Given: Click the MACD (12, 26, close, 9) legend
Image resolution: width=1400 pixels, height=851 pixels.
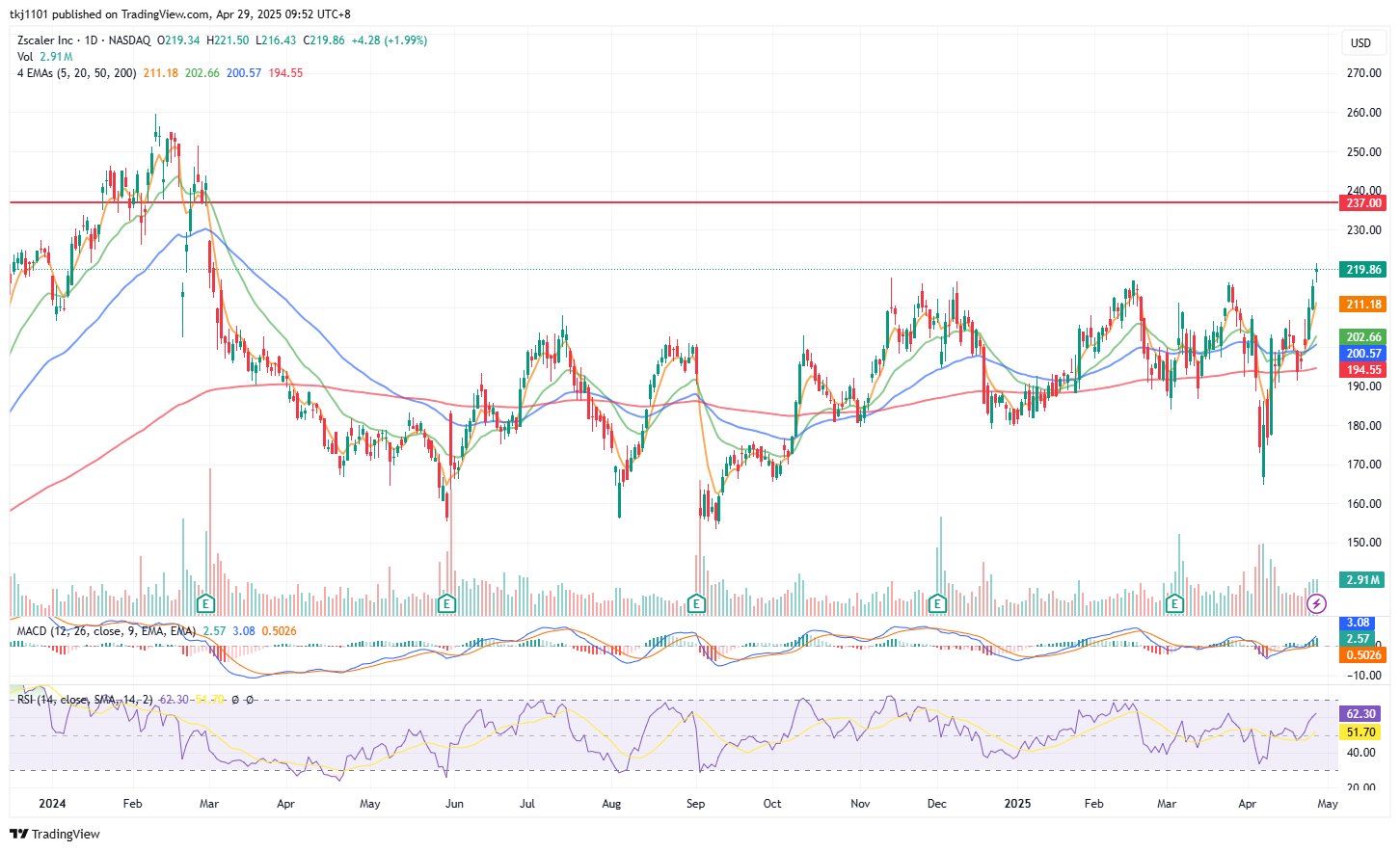Looking at the screenshot, I should (106, 631).
